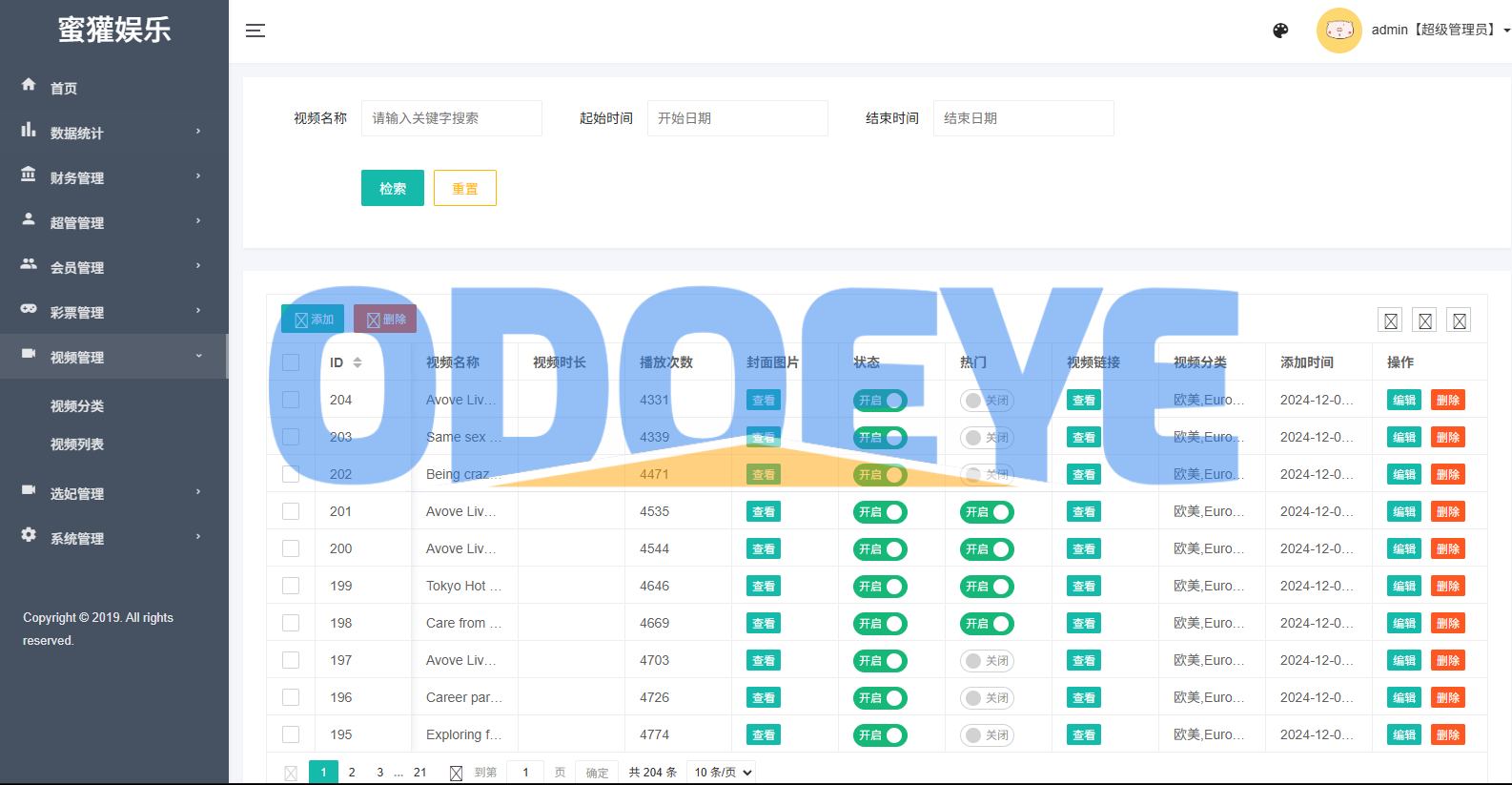Screen dimensions: 1512x785
Task: Click the 开始日期 start date field
Action: [737, 118]
